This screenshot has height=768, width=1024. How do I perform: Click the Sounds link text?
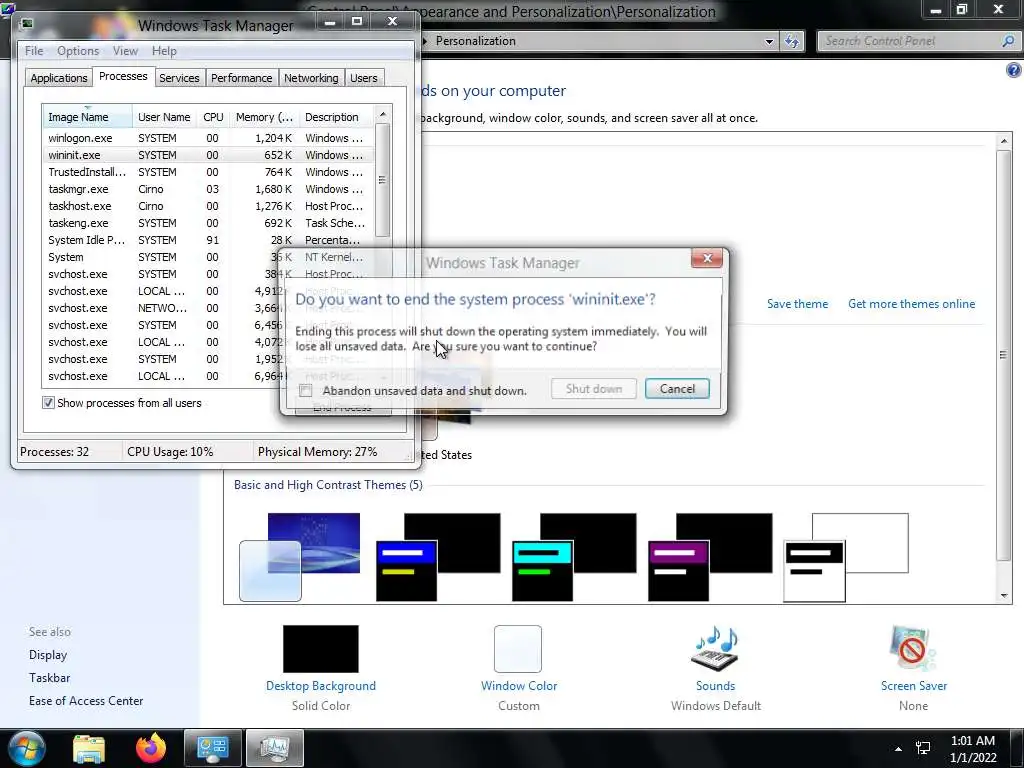(x=715, y=686)
